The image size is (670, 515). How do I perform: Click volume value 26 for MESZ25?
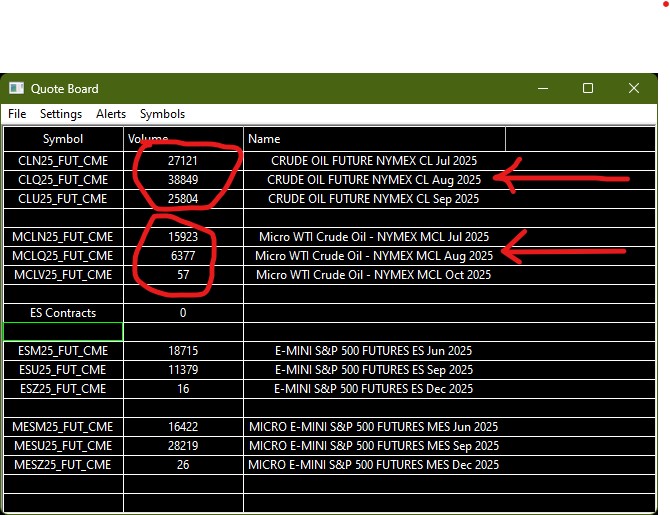pos(183,465)
